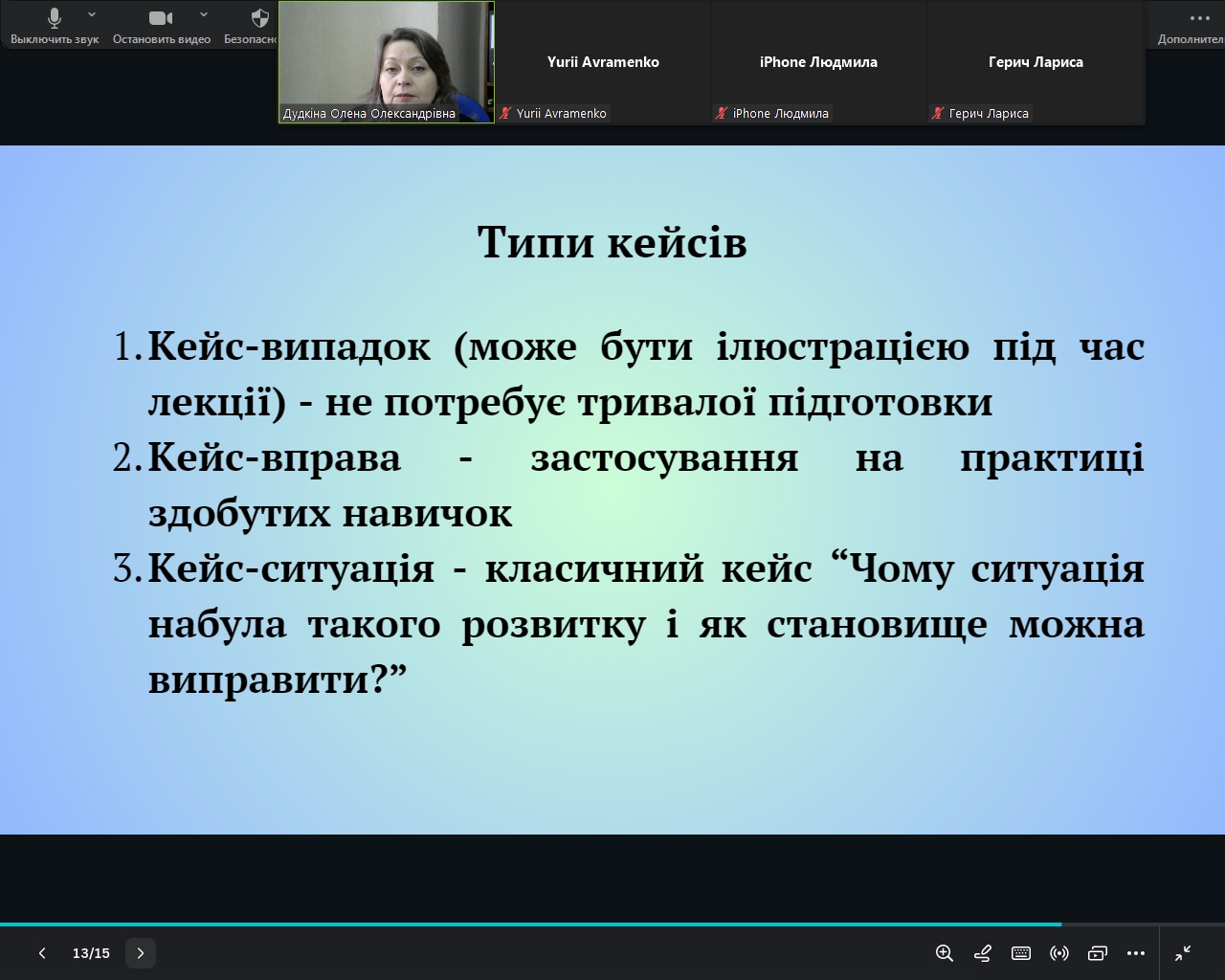Open audio options arrow beside microphone
The width and height of the screenshot is (1225, 980).
92,15
